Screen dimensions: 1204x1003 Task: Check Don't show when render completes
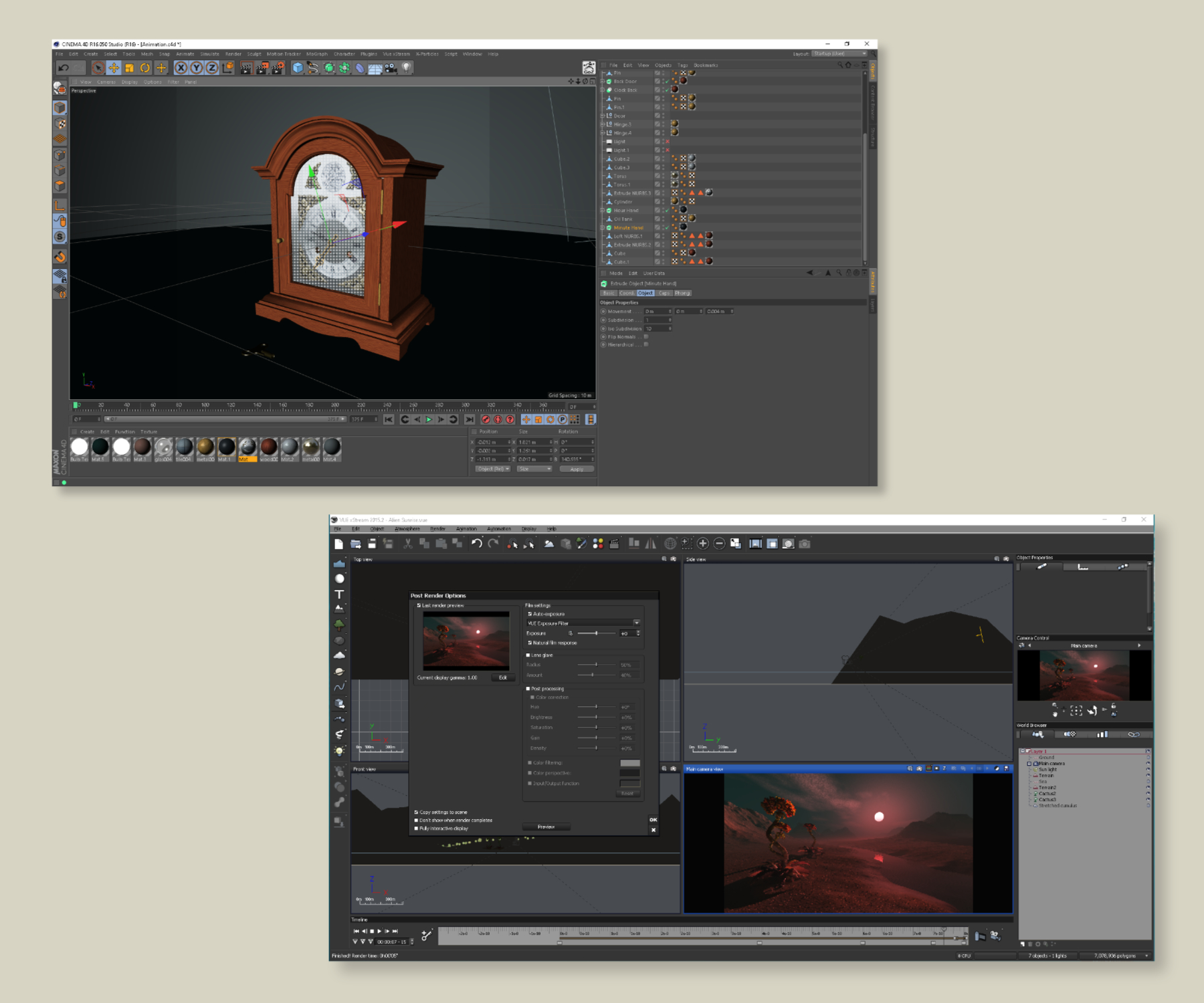point(416,820)
